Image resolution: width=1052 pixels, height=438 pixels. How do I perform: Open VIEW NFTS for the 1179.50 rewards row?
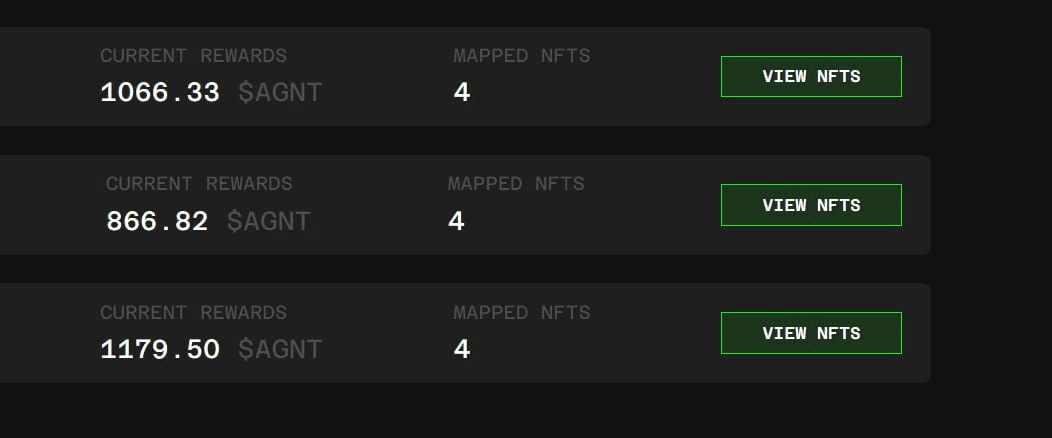tap(811, 333)
